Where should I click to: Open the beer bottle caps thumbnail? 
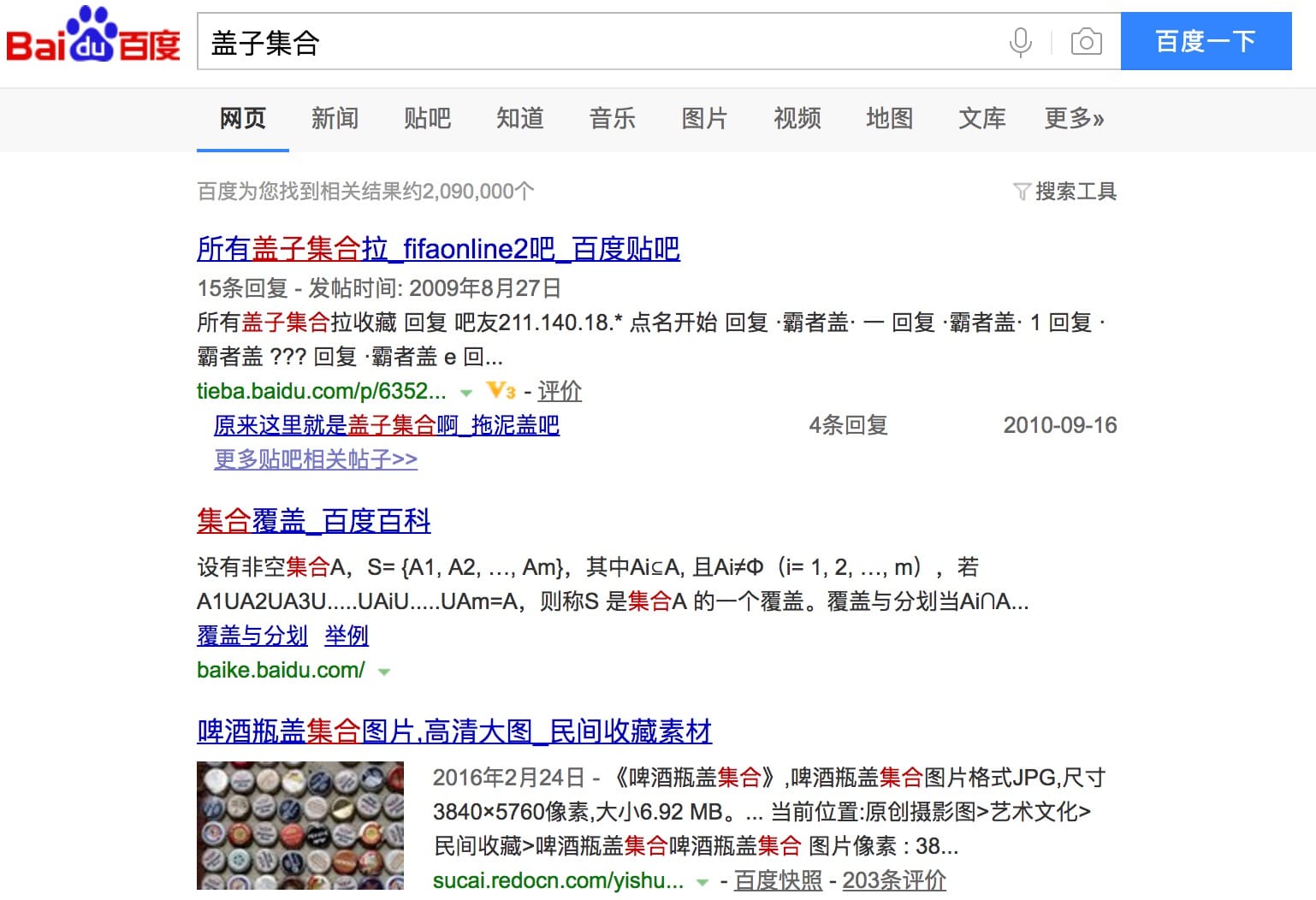300,826
